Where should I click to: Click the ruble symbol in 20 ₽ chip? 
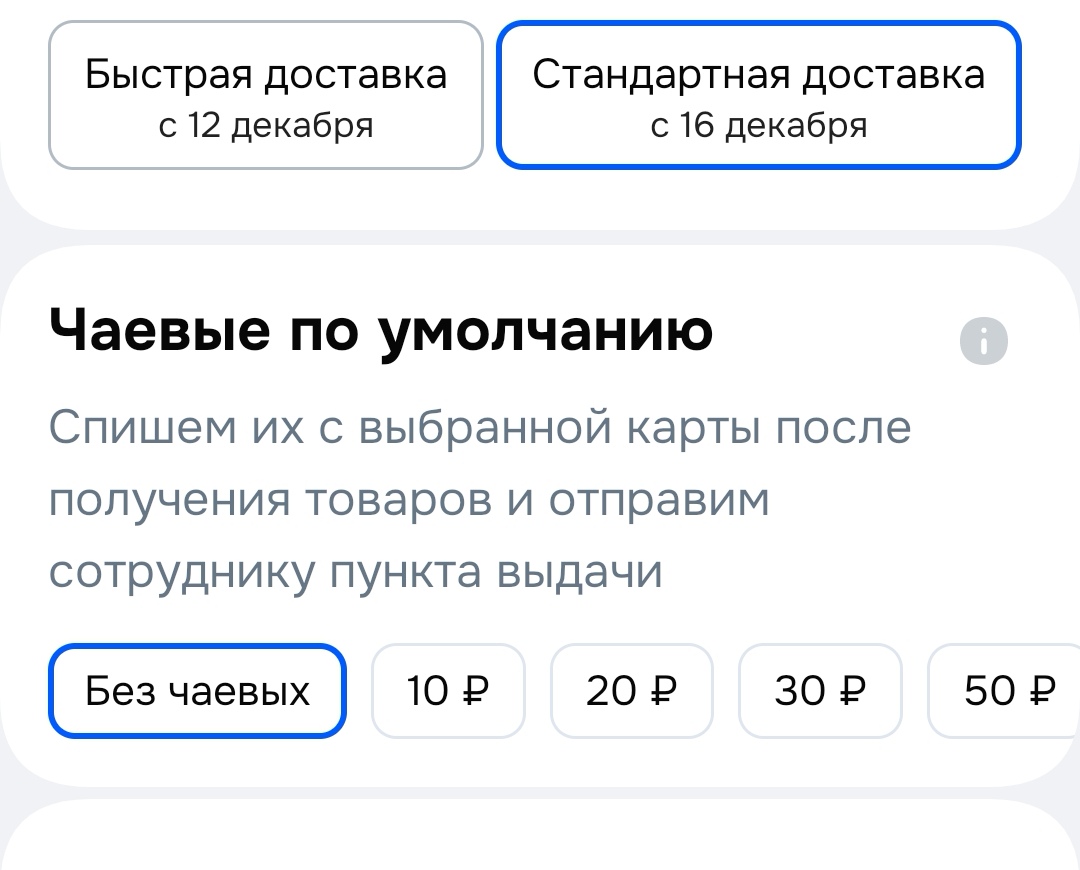(664, 691)
